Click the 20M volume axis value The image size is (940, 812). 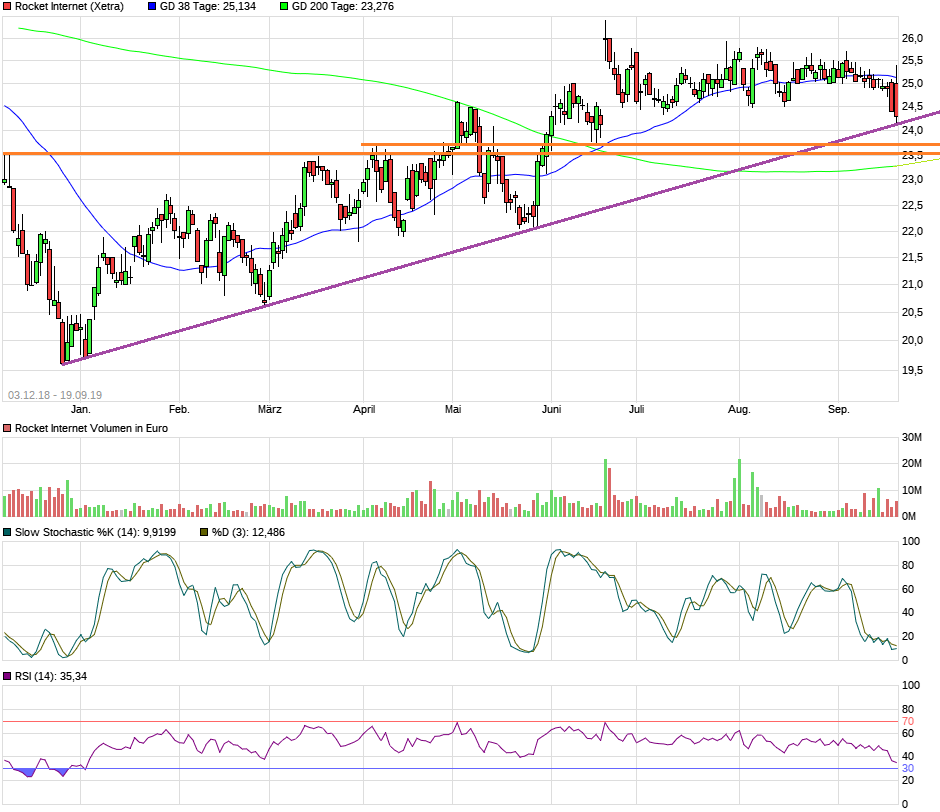coord(912,464)
